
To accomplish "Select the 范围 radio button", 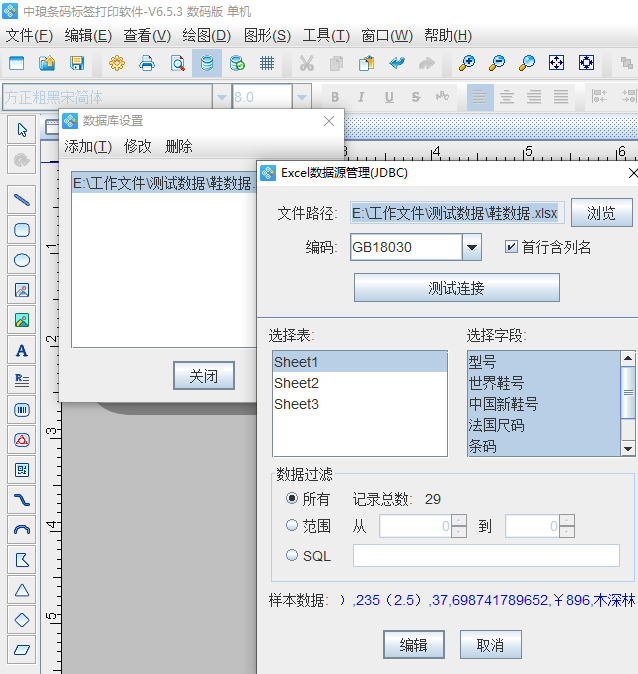I will [x=292, y=526].
